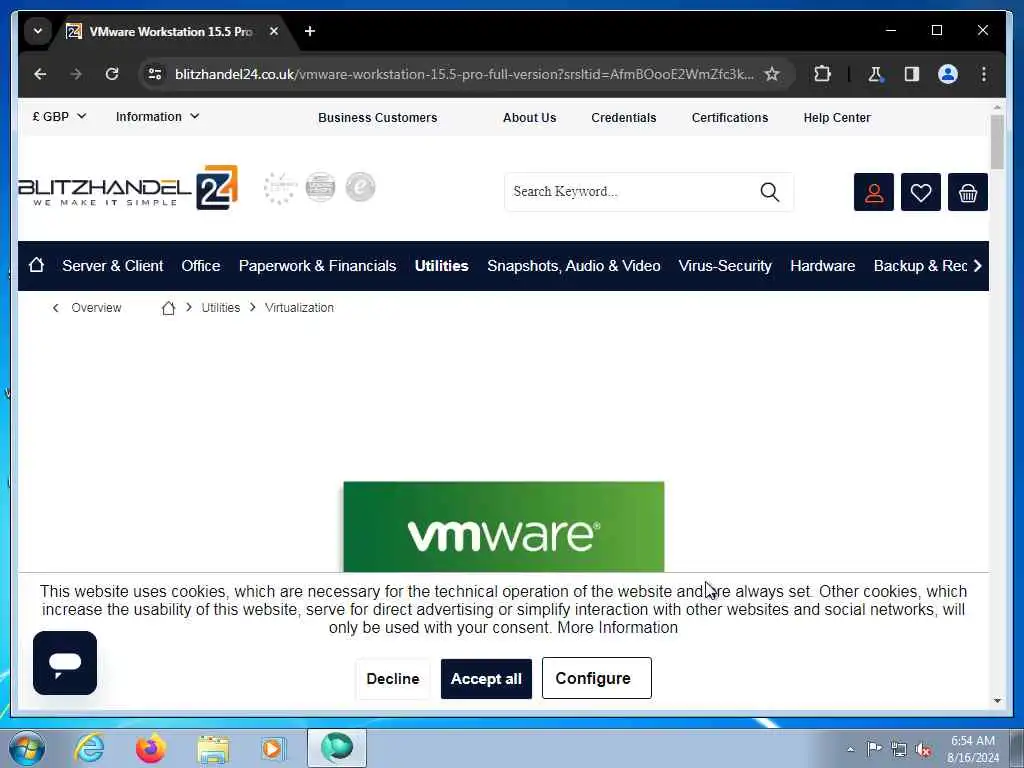
Task: Click the scrollbar down arrow
Action: click(x=997, y=701)
